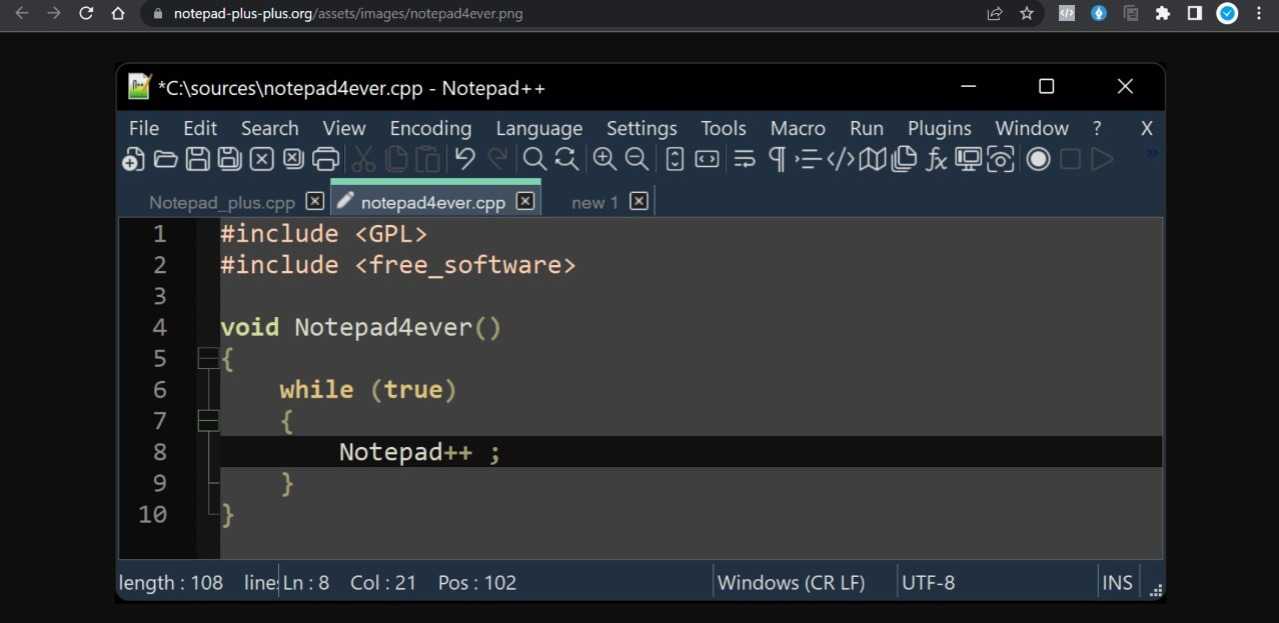
Task: Open the Run menu
Action: (x=867, y=128)
